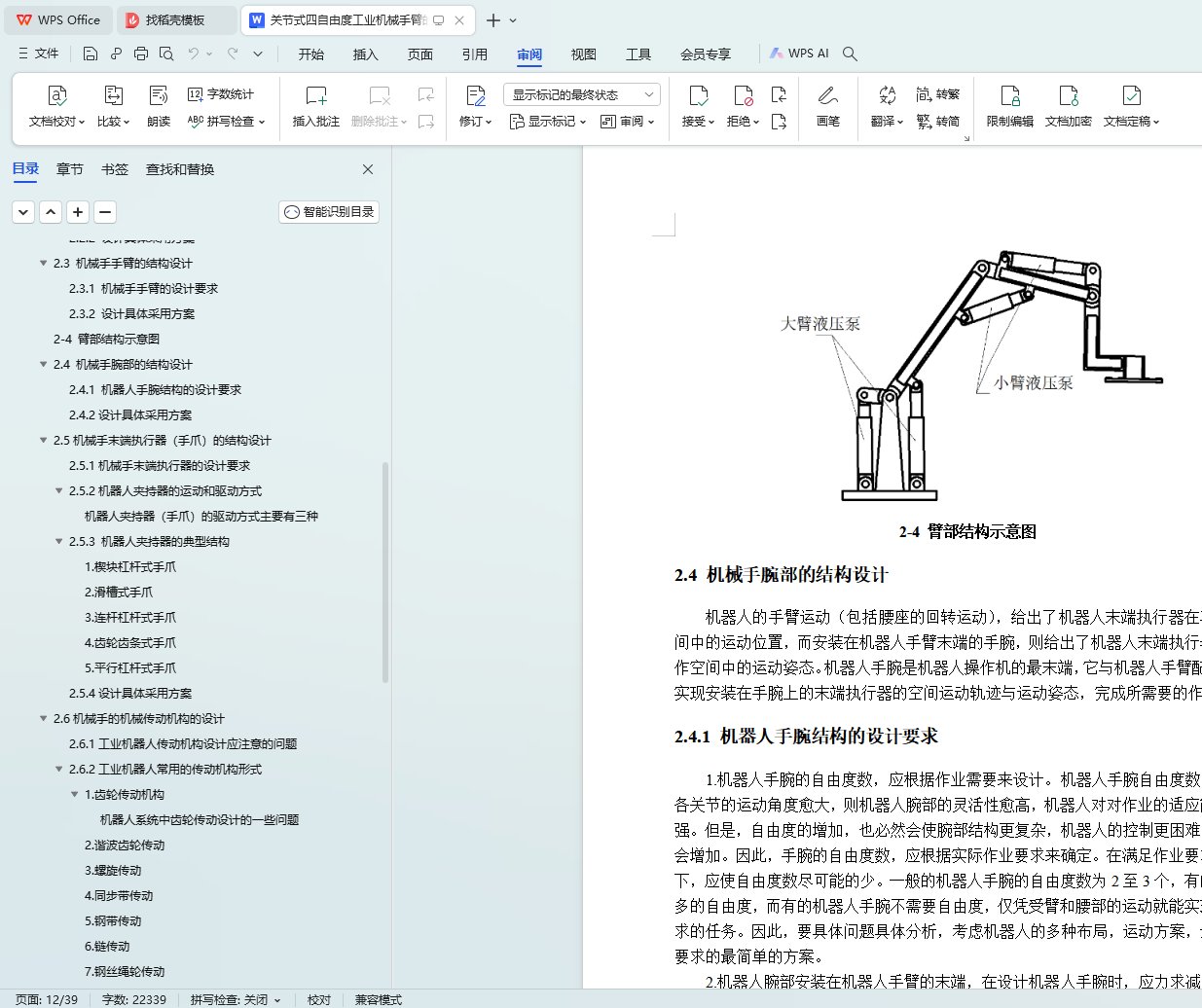Close the navigation pane with X
1202x1008 pixels.
pos(368,169)
